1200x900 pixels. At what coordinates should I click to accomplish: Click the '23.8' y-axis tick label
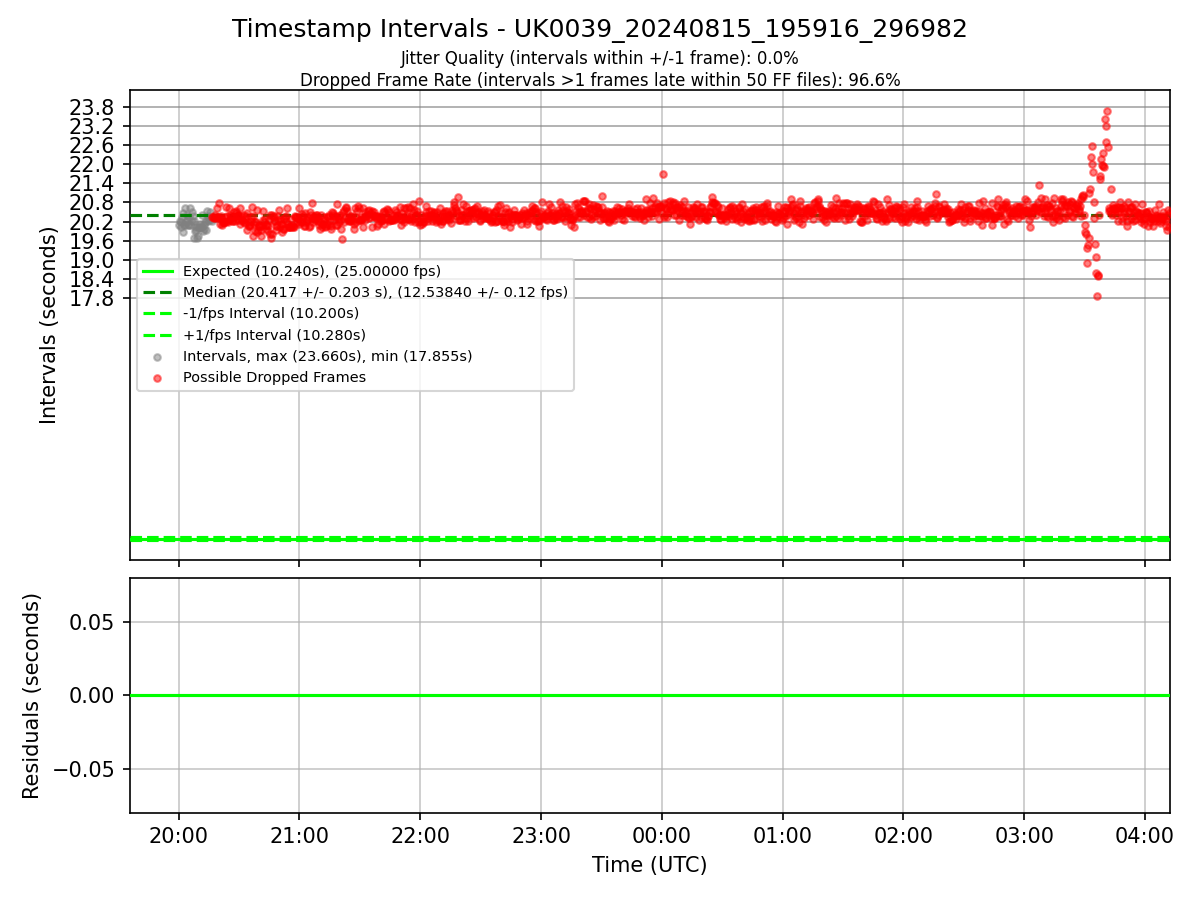click(94, 107)
